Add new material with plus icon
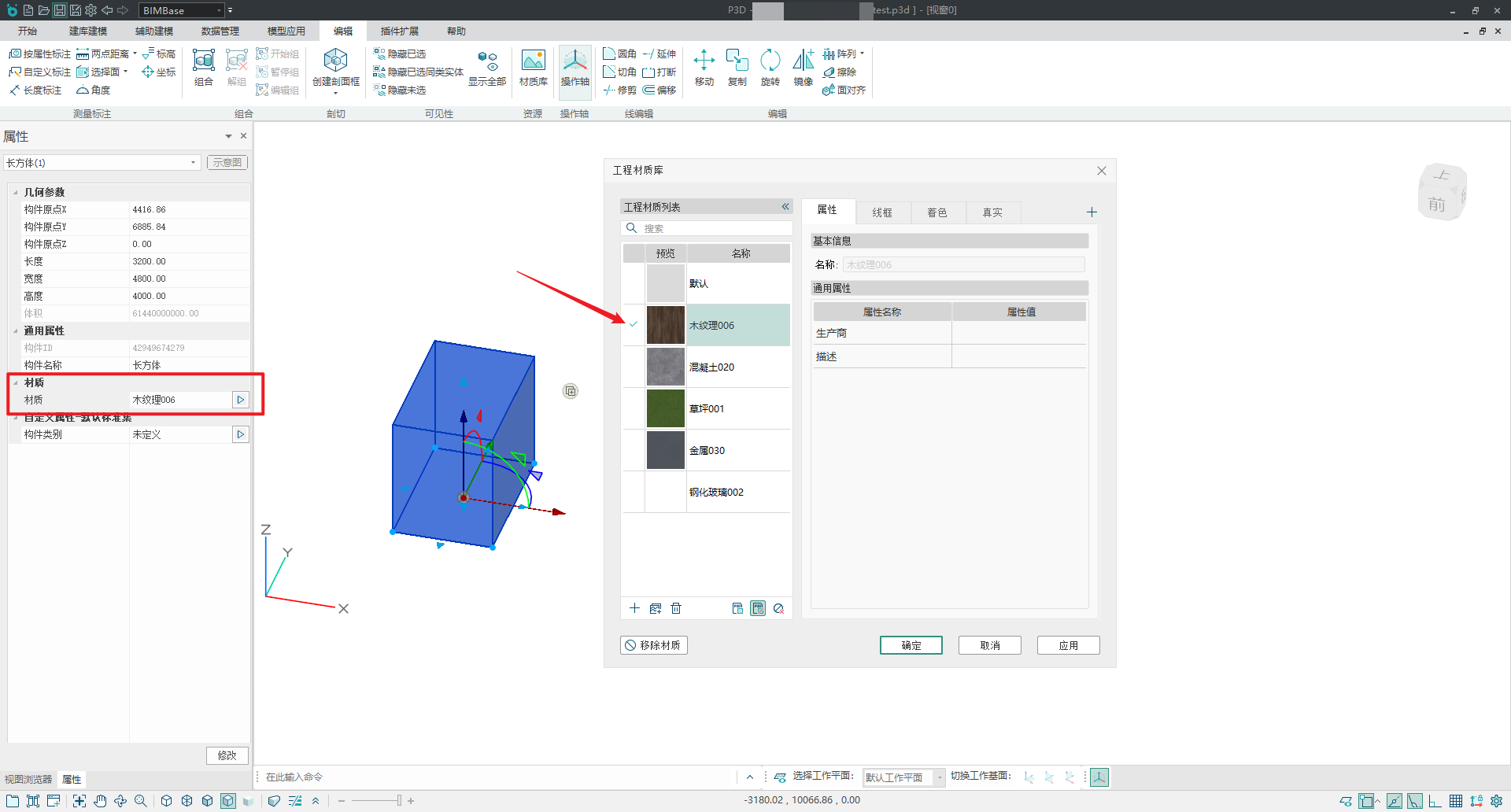Viewport: 1511px width, 812px height. click(634, 608)
